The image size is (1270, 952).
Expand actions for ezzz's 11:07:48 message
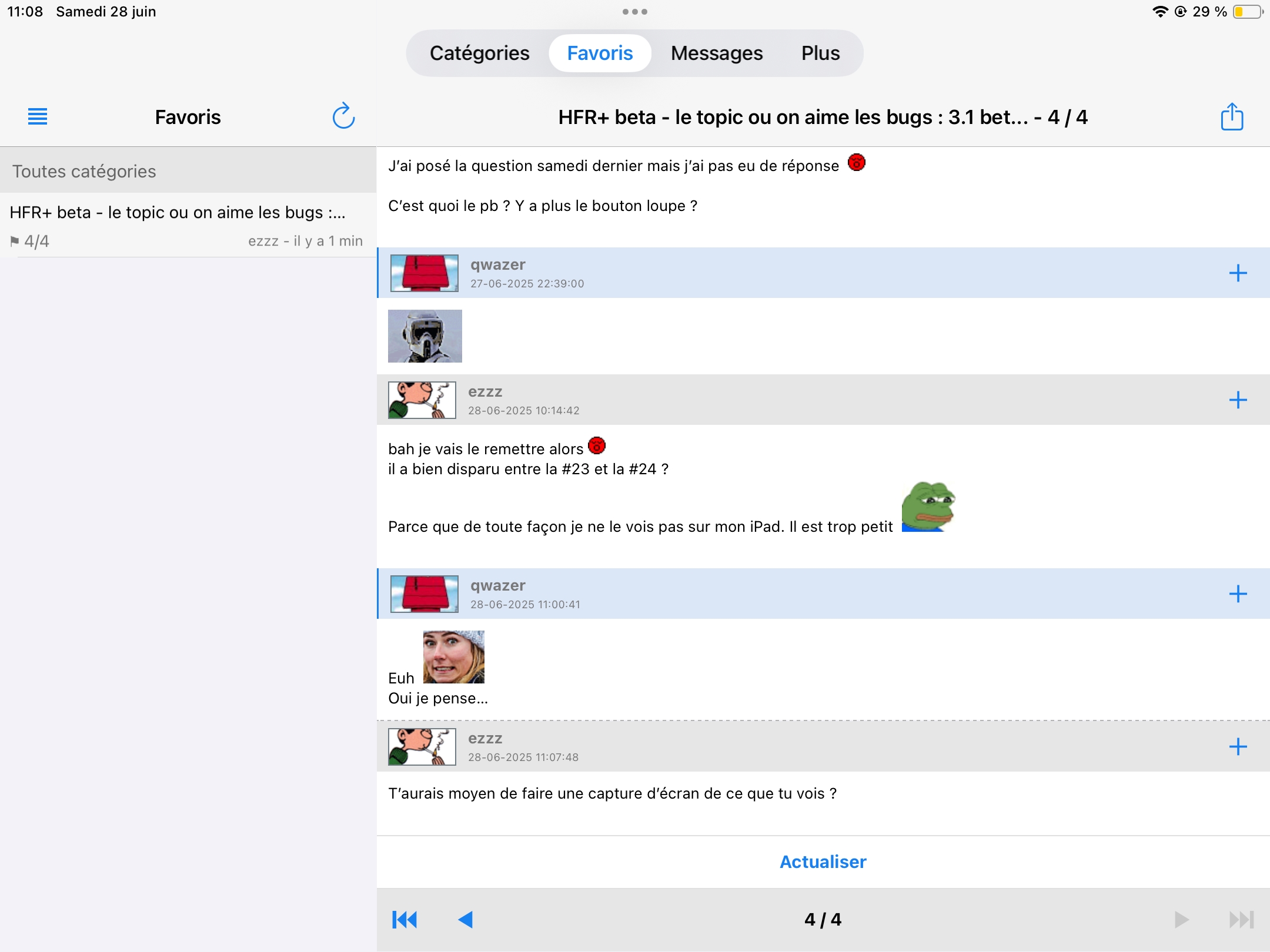point(1238,746)
